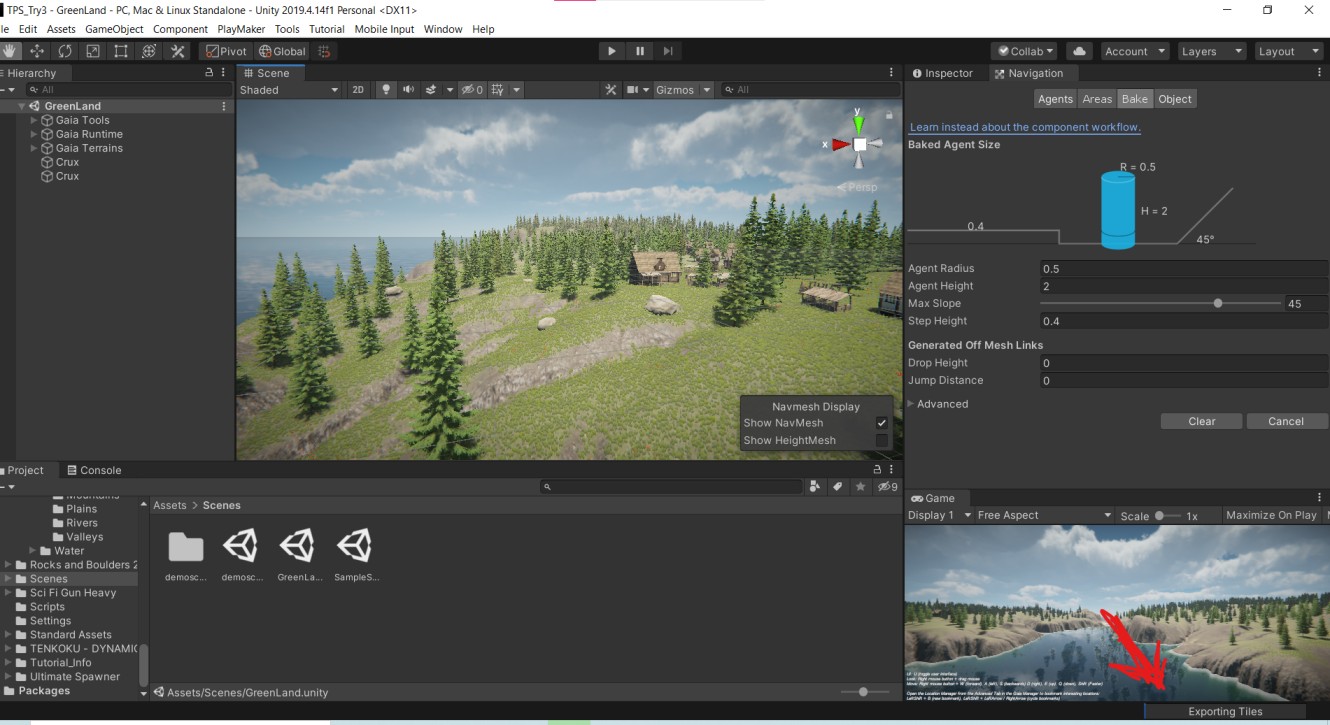Viewport: 1330px width, 725px height.
Task: Select the Scale tool
Action: point(93,51)
